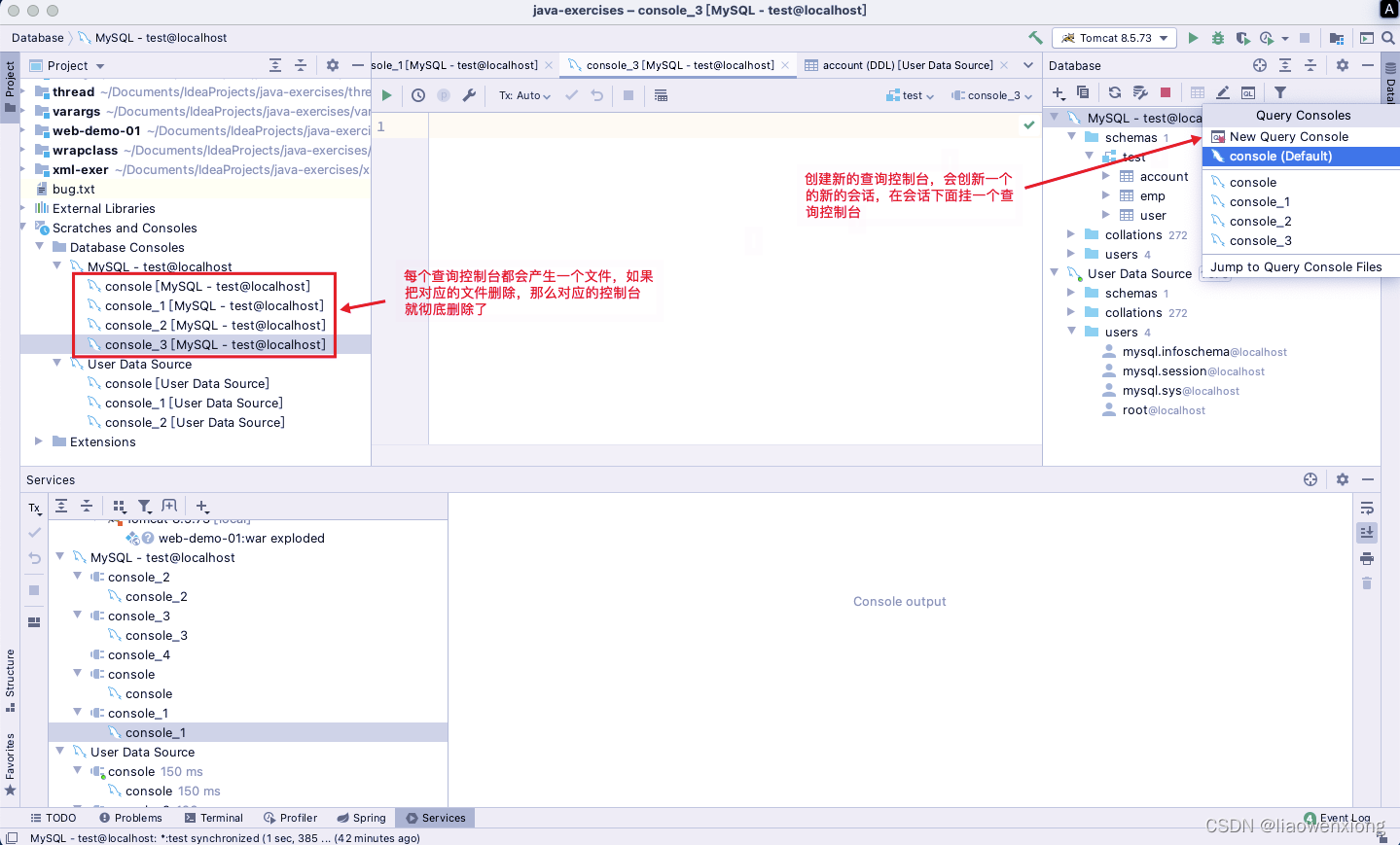Expand all in the Project panel header
The width and height of the screenshot is (1400, 845).
pyautogui.click(x=275, y=65)
